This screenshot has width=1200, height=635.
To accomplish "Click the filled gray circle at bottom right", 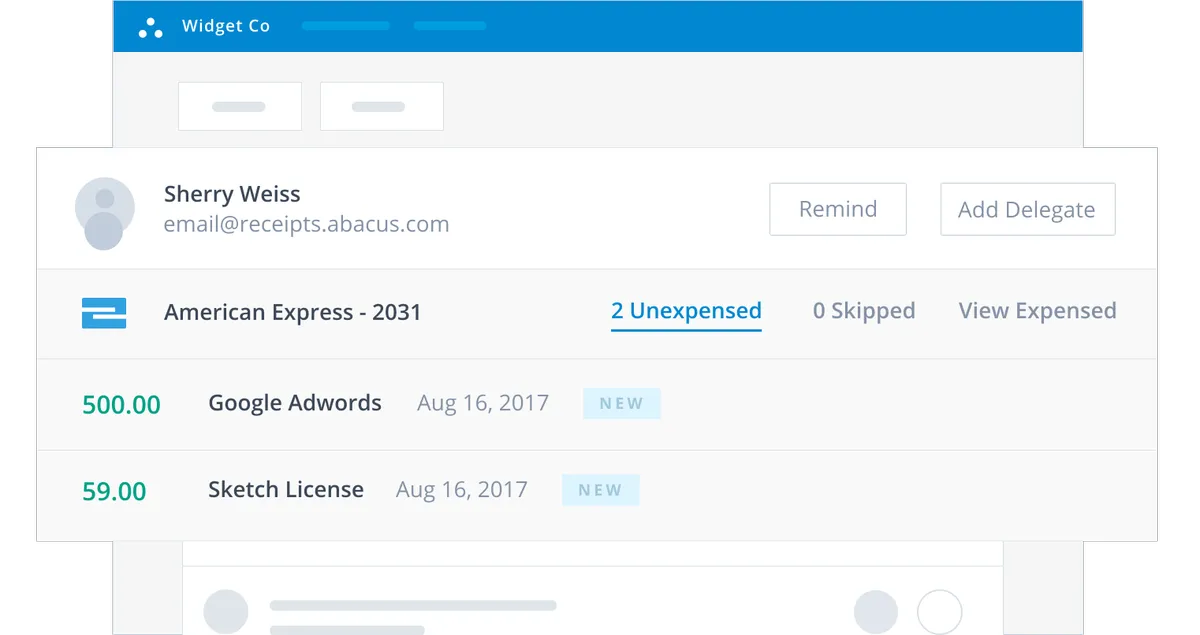I will 876,612.
